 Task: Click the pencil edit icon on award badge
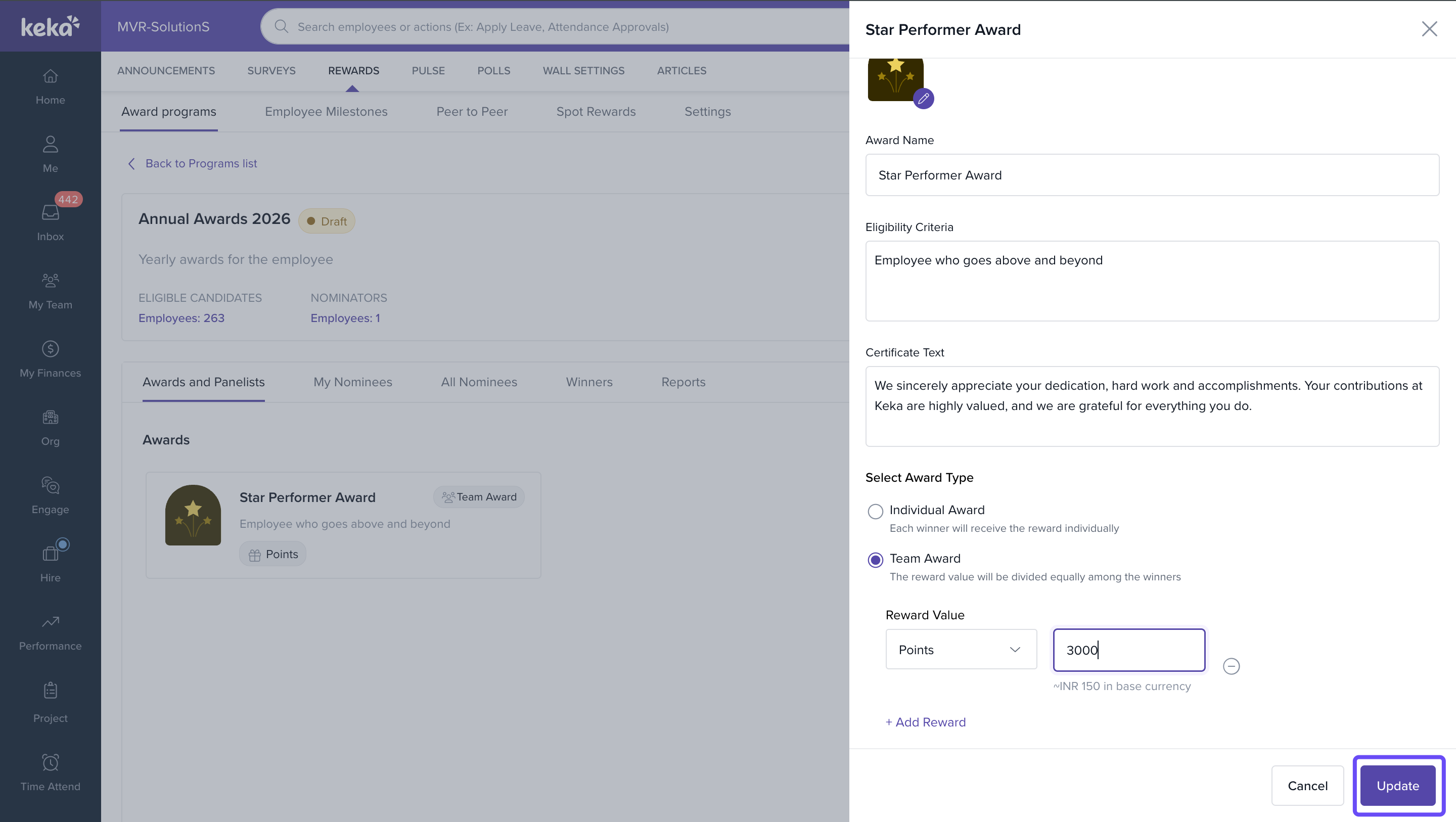923,99
